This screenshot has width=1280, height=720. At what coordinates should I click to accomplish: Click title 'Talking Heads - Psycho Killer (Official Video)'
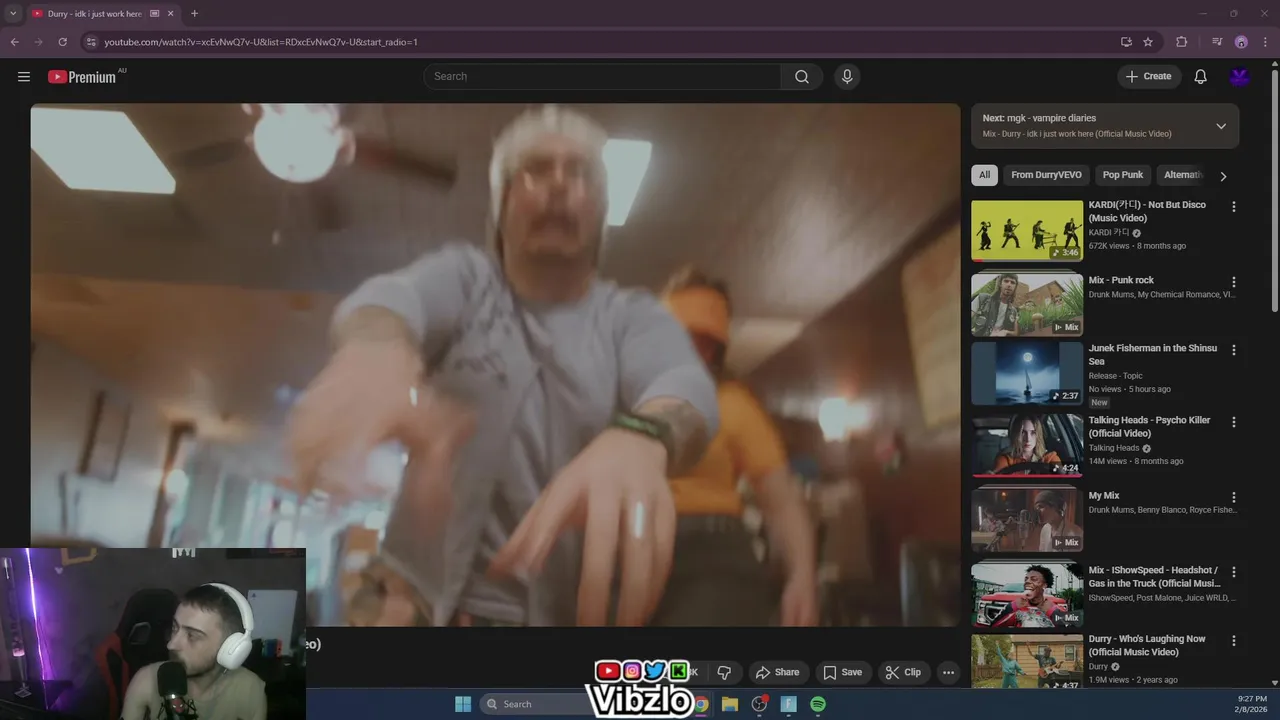(1149, 427)
